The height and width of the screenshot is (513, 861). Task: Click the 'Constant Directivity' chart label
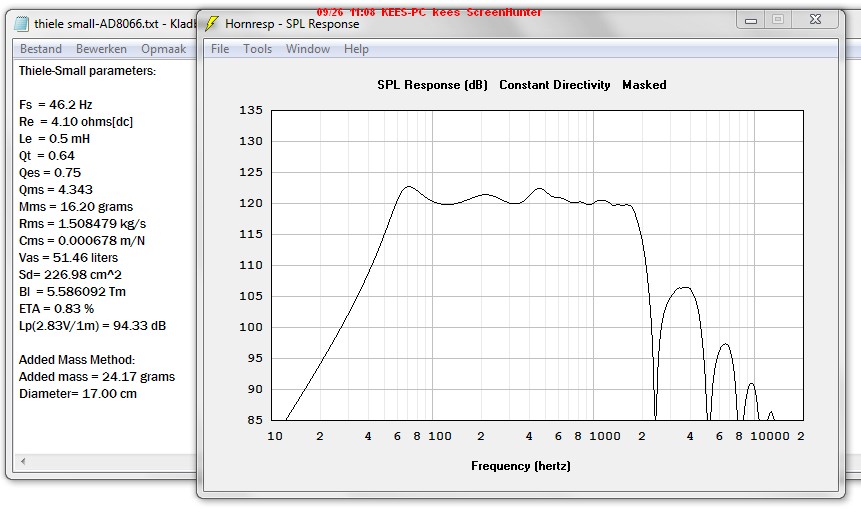point(555,85)
